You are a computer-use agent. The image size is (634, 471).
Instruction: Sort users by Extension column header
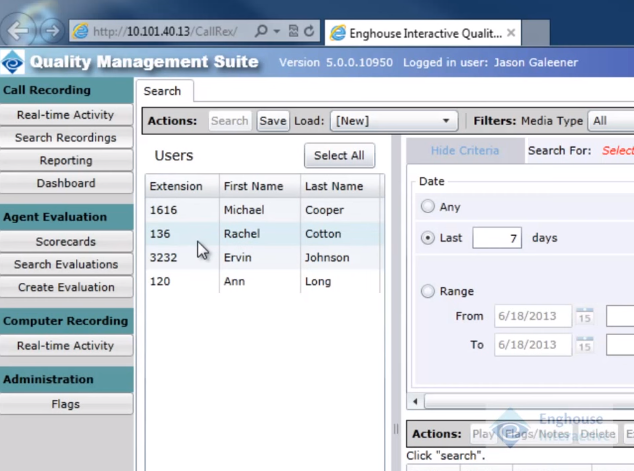tap(182, 186)
